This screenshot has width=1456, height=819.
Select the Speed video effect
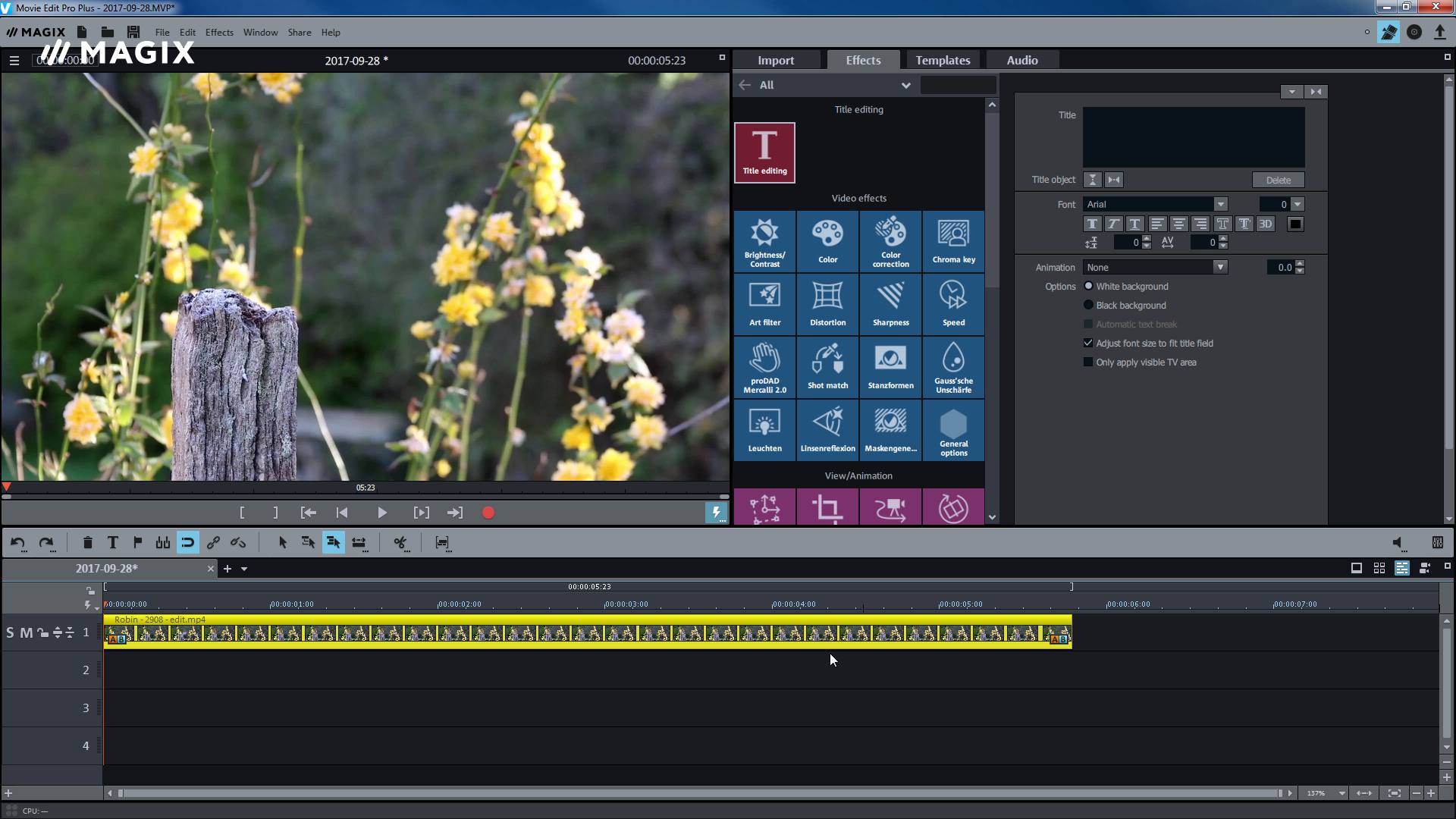click(953, 304)
